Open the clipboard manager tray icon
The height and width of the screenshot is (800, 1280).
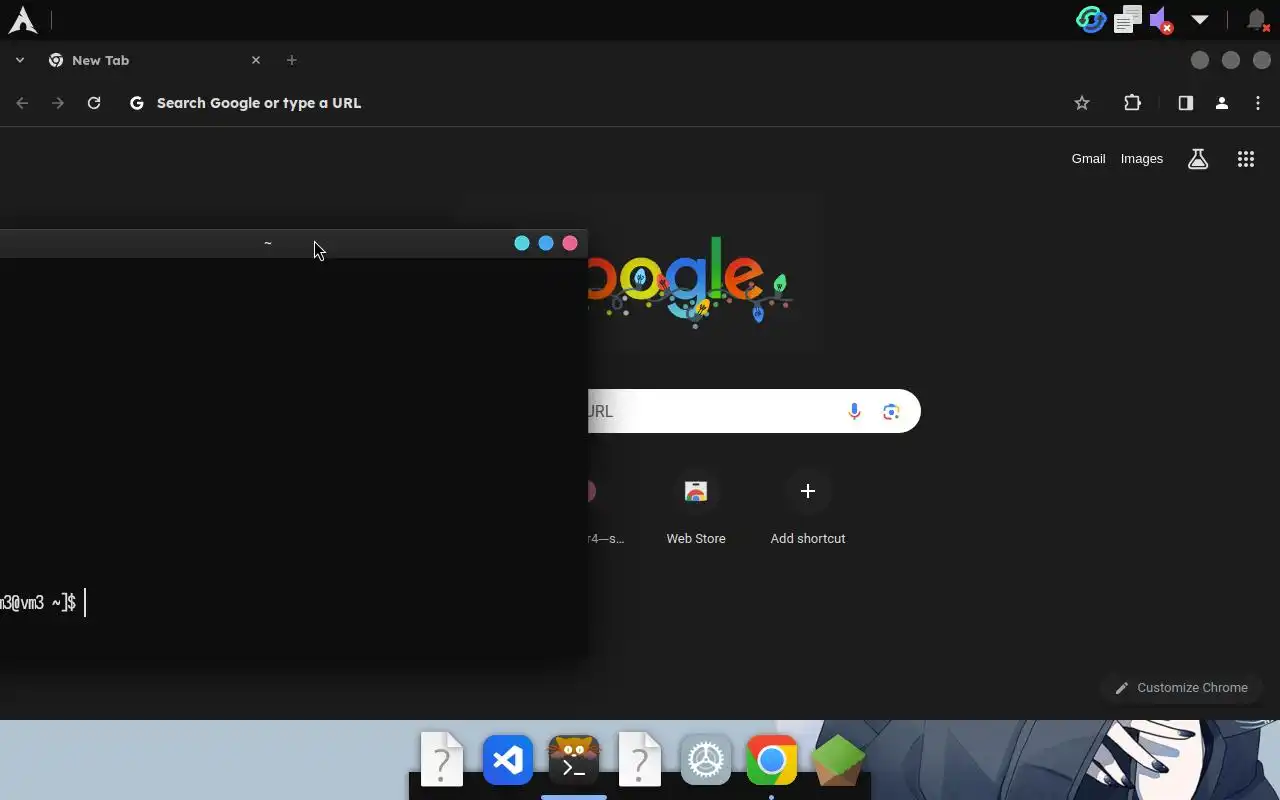[x=1128, y=19]
